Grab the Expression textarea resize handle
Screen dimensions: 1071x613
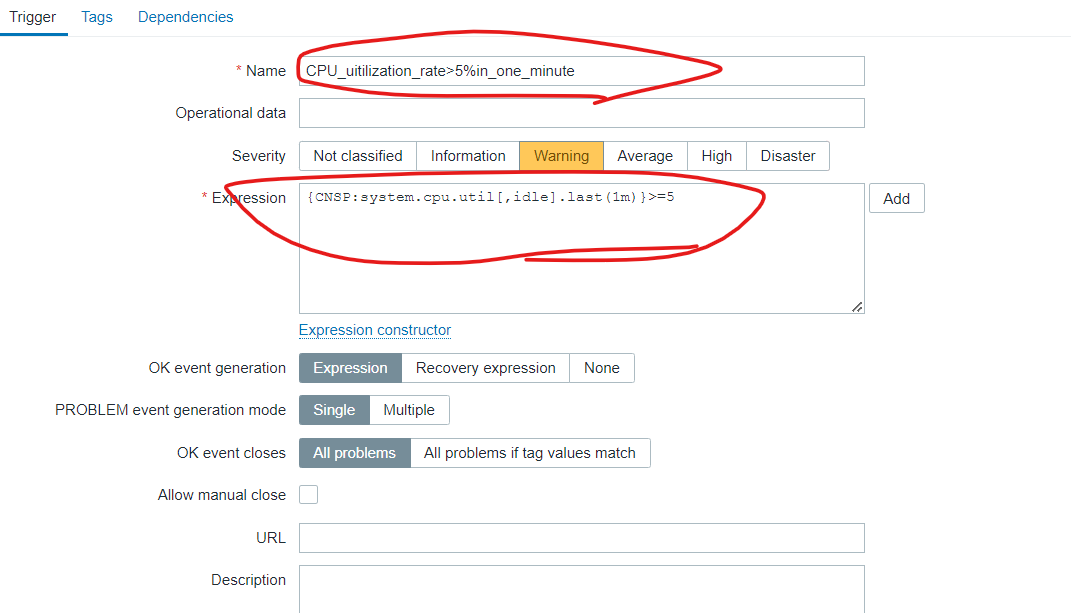[857, 307]
